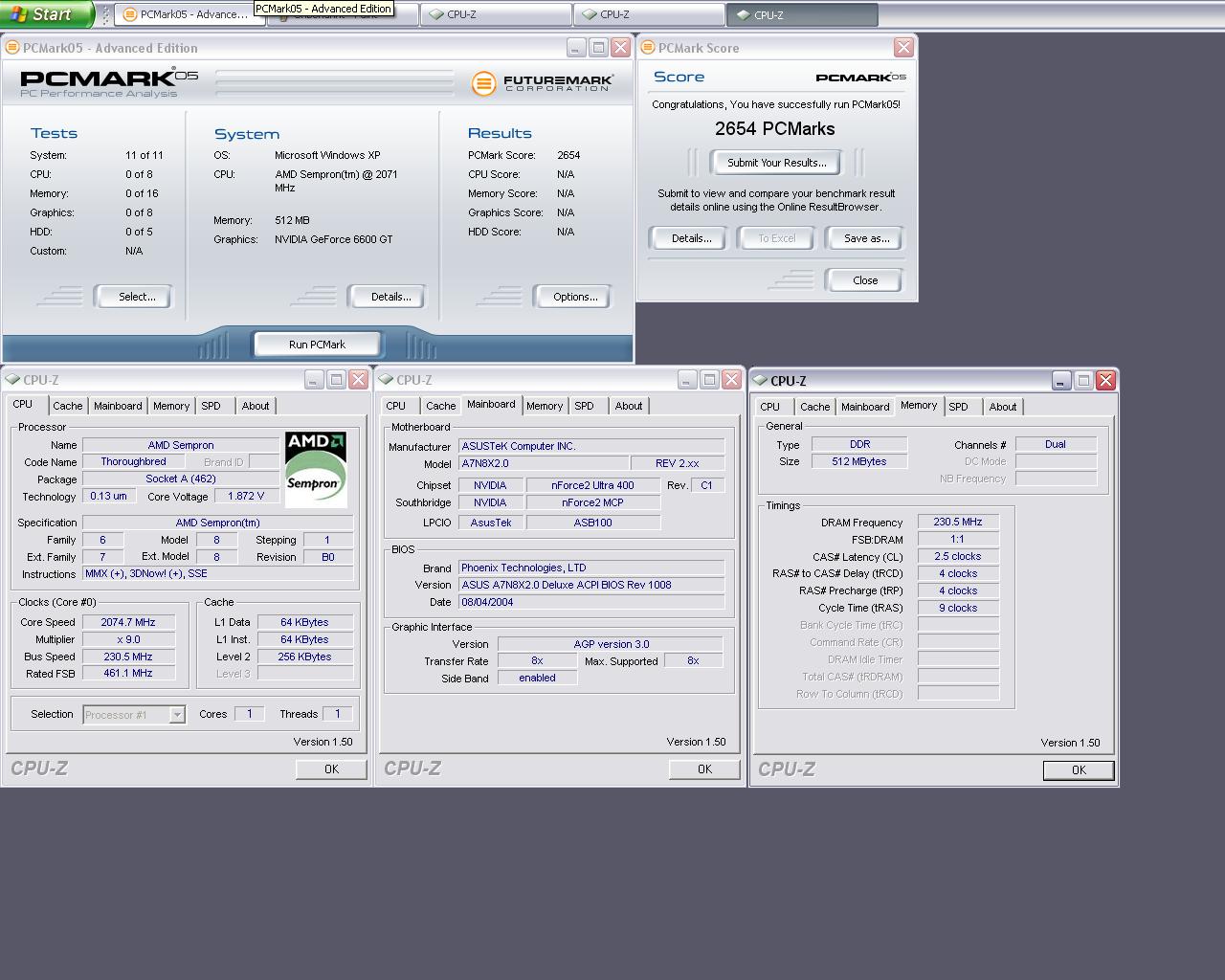Open Mainboard tab in CPU window
This screenshot has width=1225, height=980.
coord(118,406)
